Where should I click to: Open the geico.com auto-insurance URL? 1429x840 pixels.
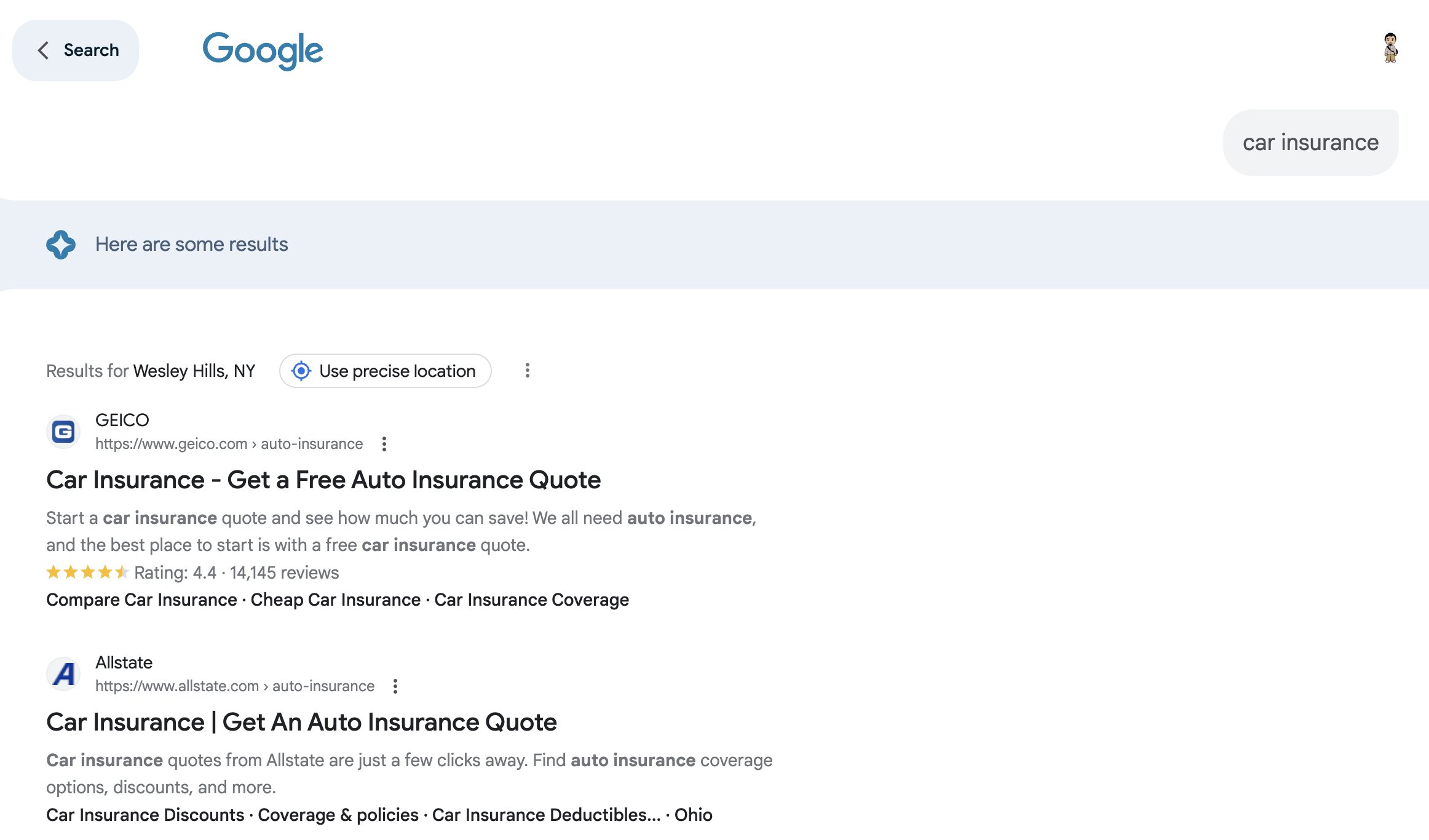coord(229,443)
